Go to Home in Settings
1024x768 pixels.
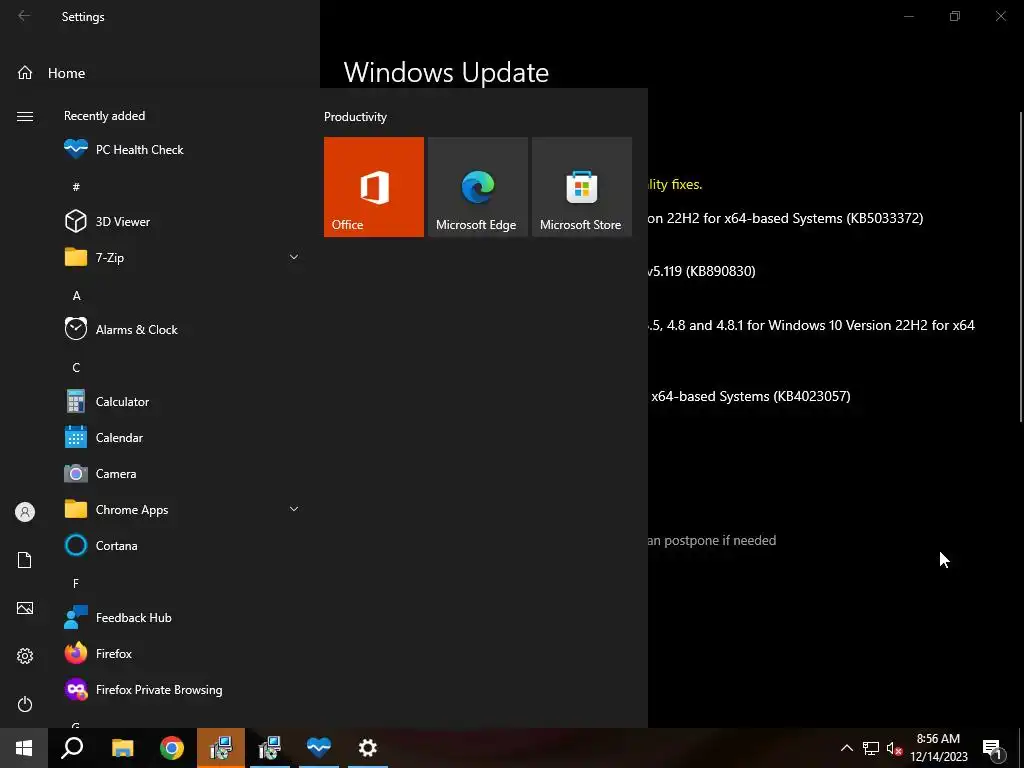52,73
